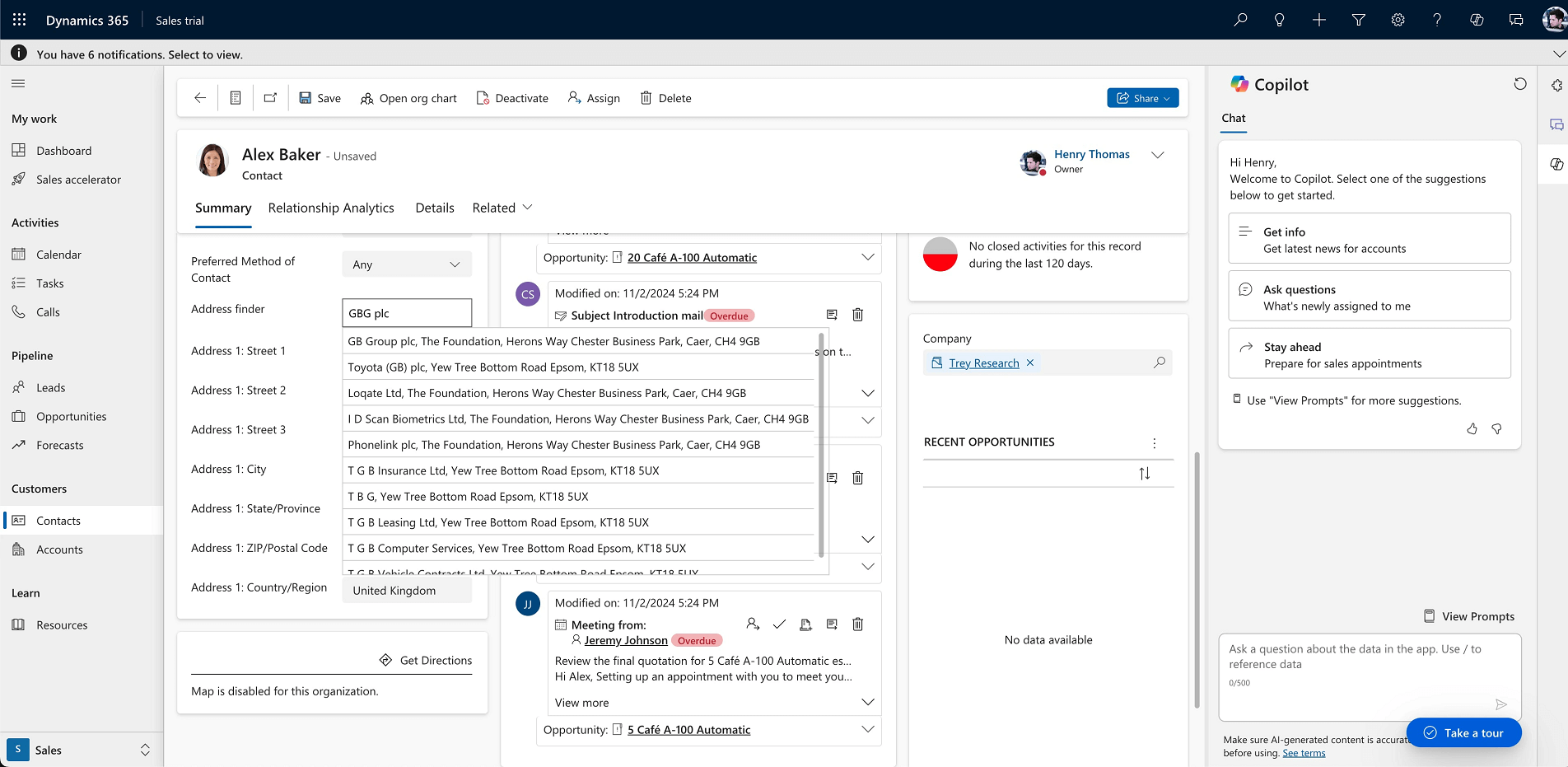
Task: Give thumbs up to Copilot response
Action: tap(1472, 429)
